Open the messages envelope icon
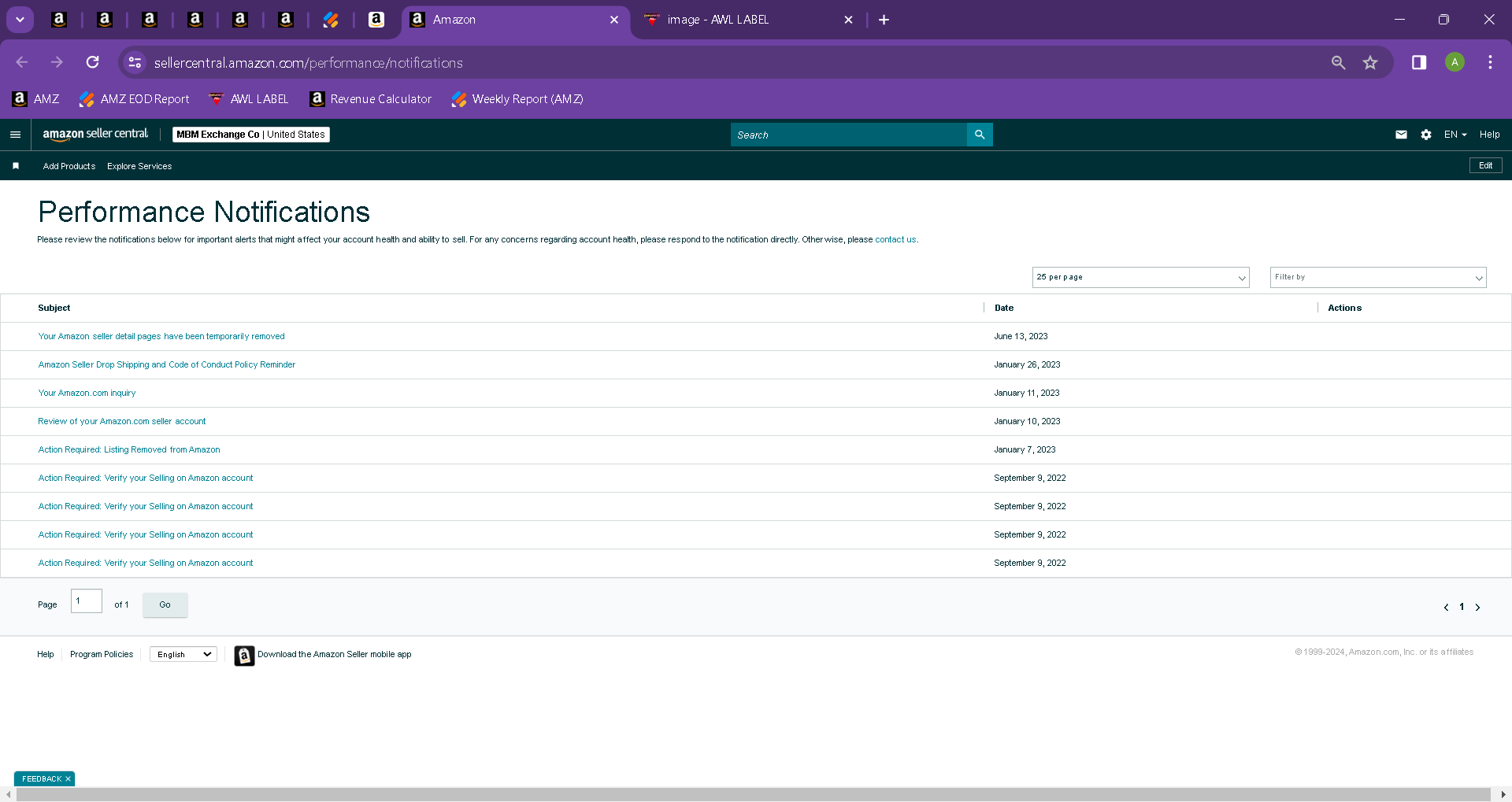Viewport: 1512px width, 802px height. point(1401,135)
